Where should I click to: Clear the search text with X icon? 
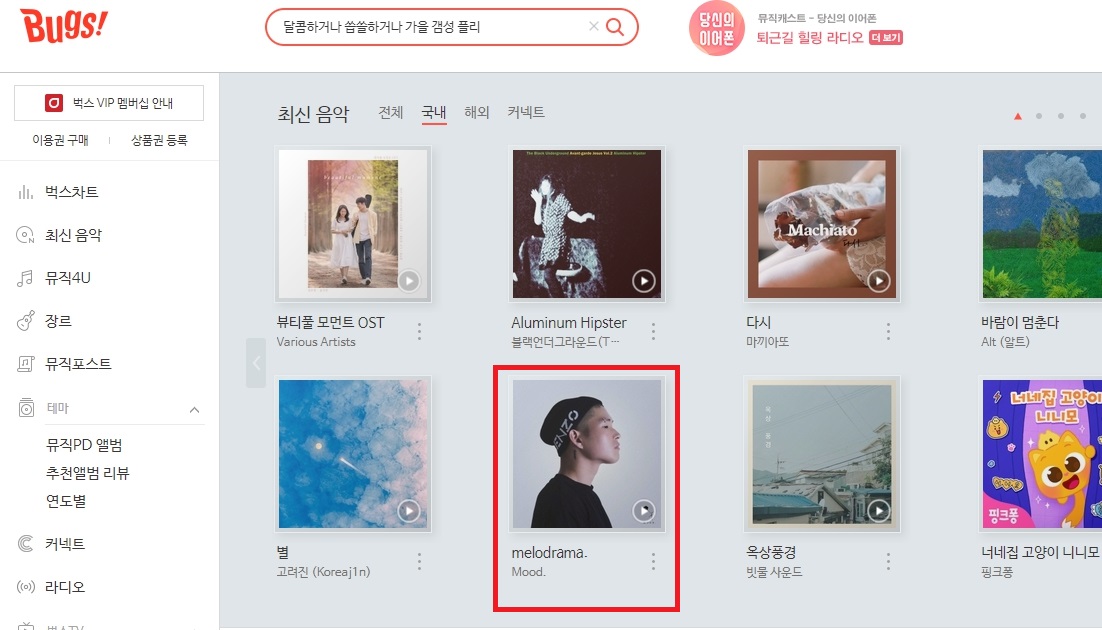[593, 26]
